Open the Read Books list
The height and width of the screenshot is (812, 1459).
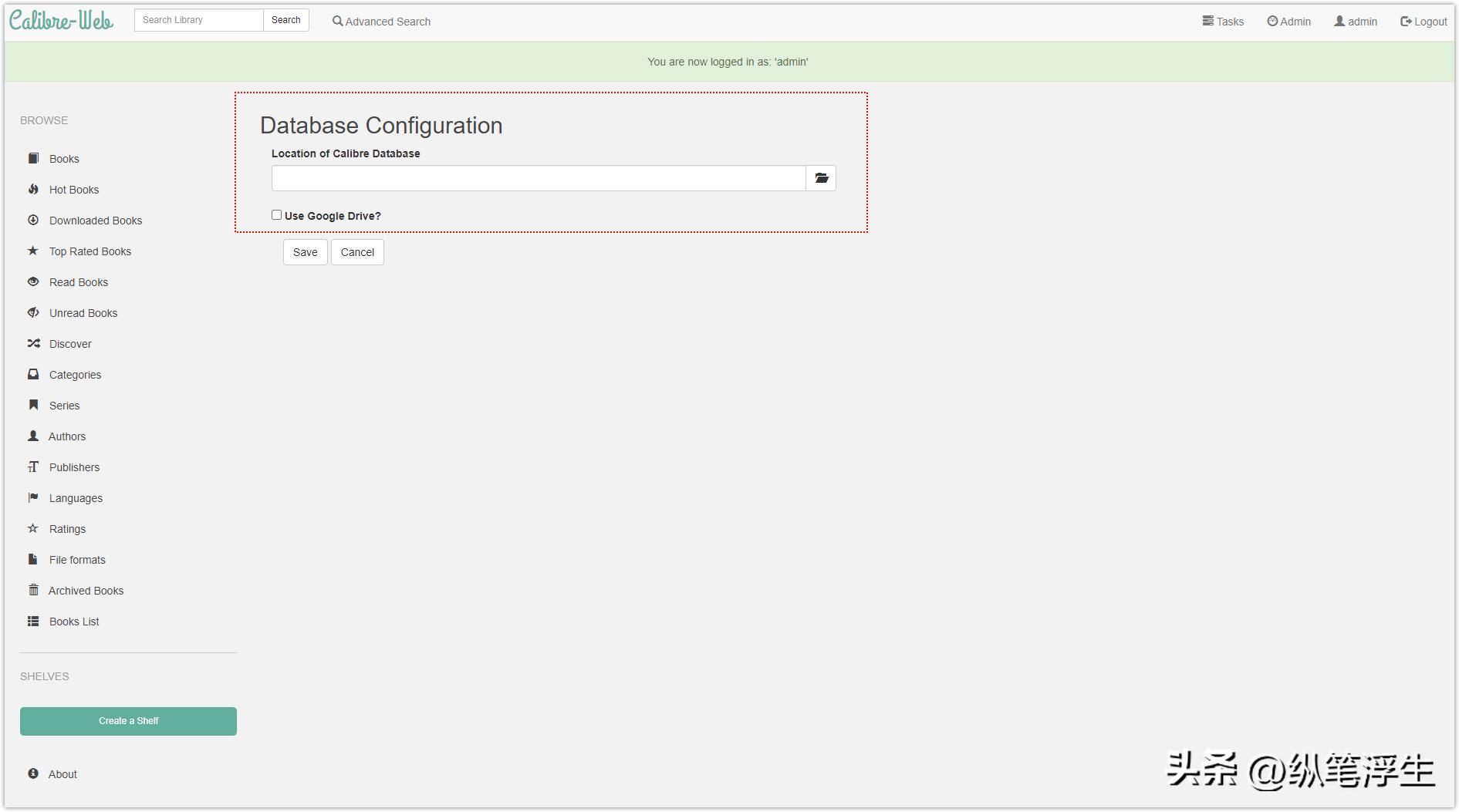[79, 282]
